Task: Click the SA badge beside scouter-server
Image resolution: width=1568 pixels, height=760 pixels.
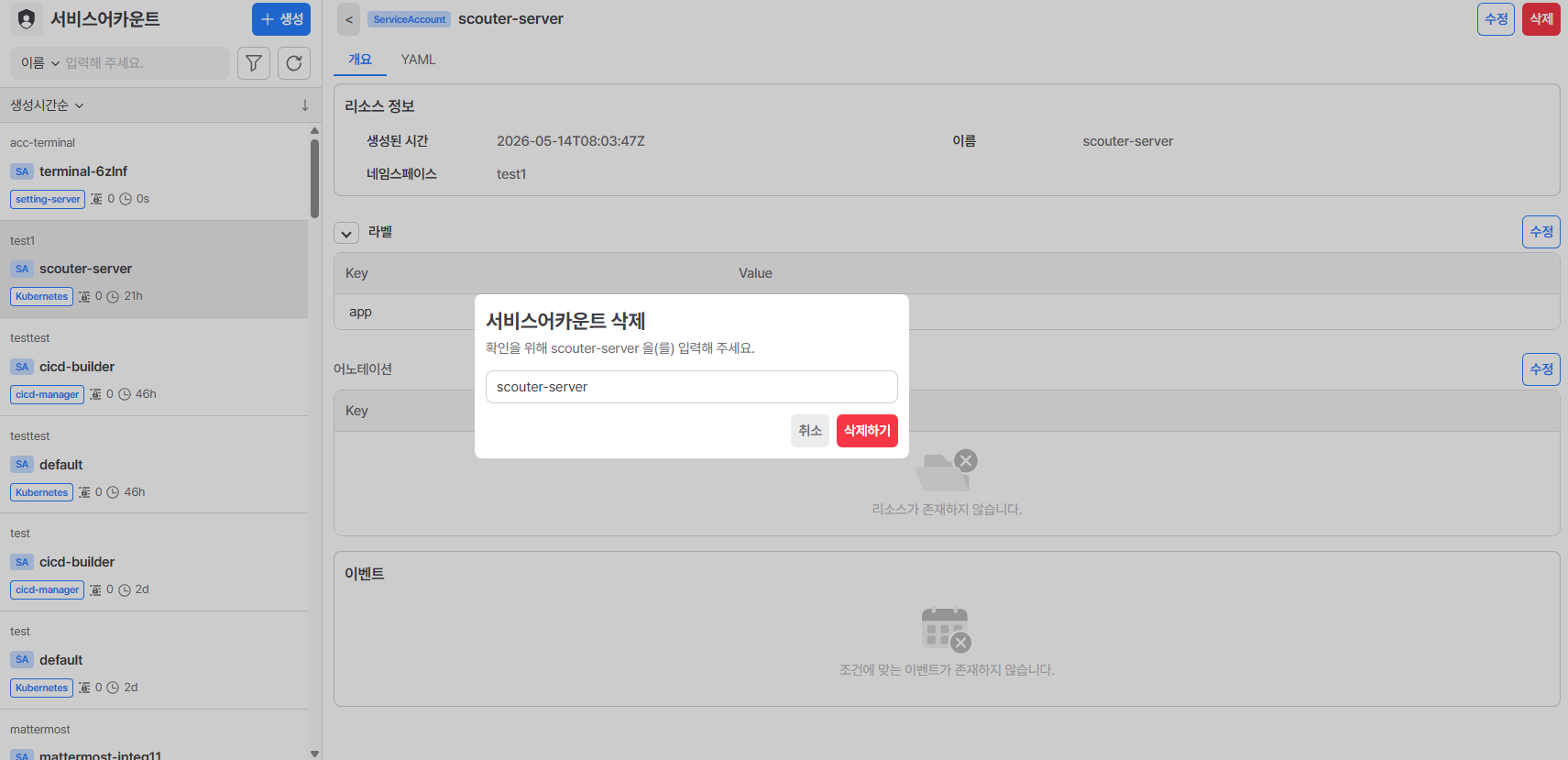Action: (x=22, y=269)
